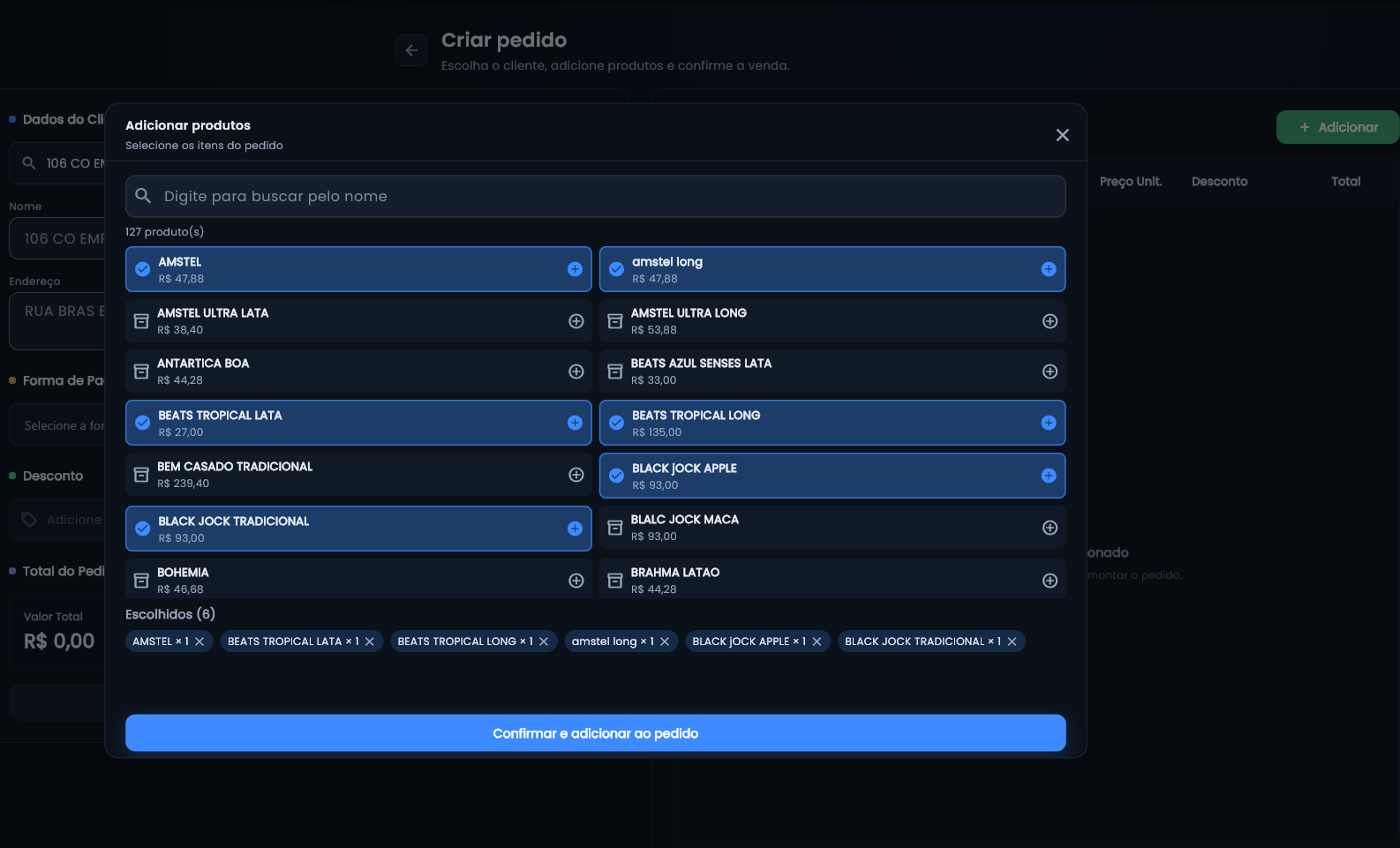Click the Total column header in order table
This screenshot has width=1400, height=848.
(x=1346, y=182)
